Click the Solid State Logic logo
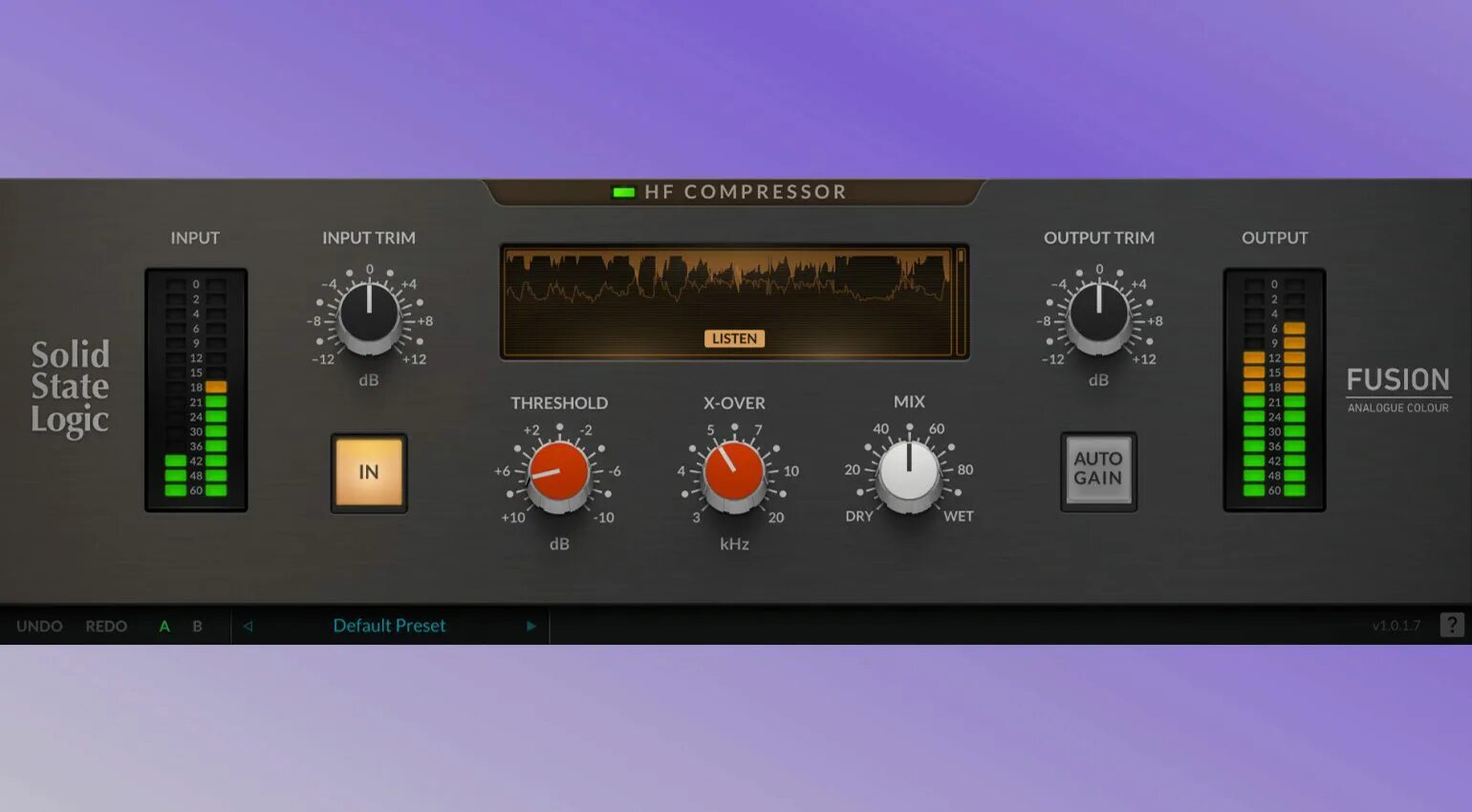The width and height of the screenshot is (1472, 812). (x=70, y=387)
